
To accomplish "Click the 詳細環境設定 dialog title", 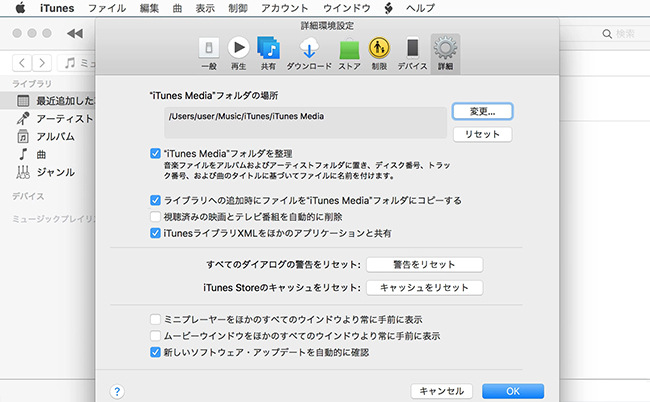I will 327,26.
